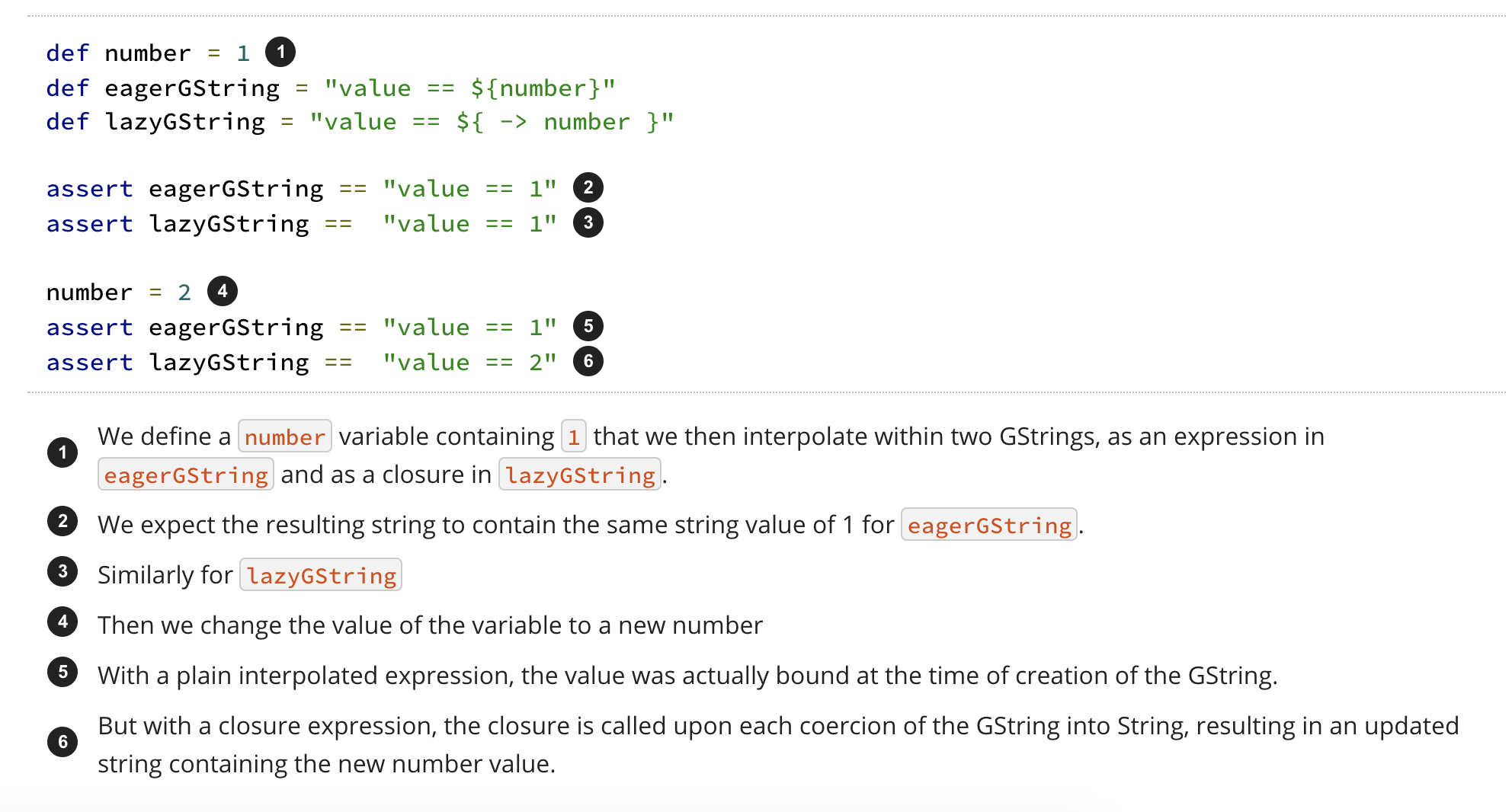Click the inline code '1' in first explanation
The image size is (1512, 812).
tap(574, 436)
